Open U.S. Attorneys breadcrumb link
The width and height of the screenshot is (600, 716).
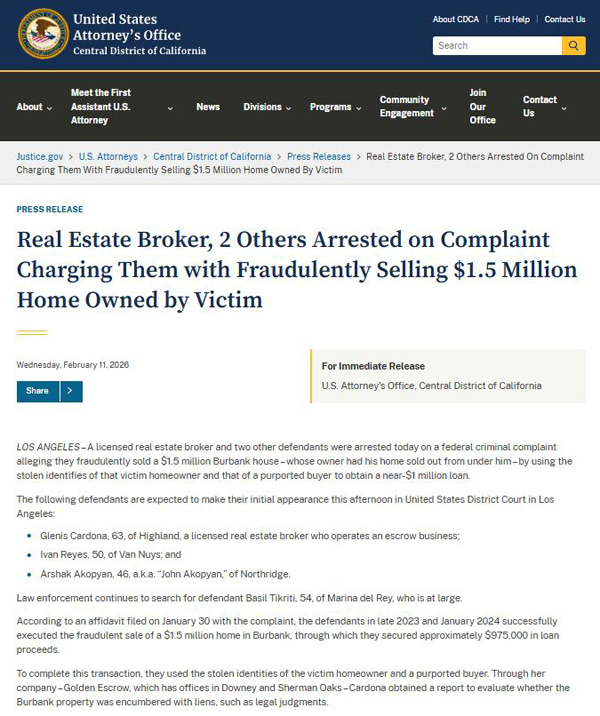(x=108, y=157)
